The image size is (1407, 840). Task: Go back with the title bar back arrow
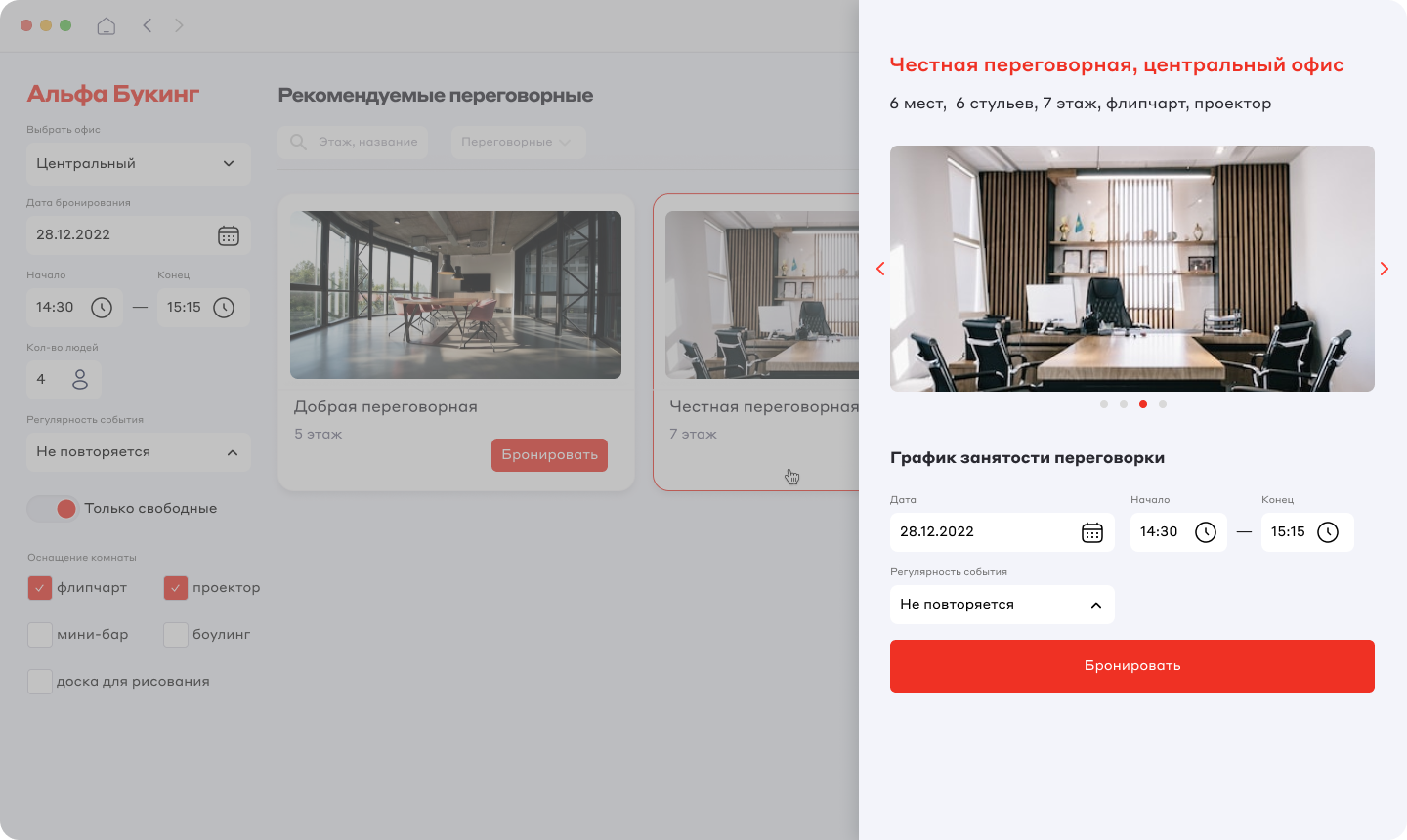(148, 25)
